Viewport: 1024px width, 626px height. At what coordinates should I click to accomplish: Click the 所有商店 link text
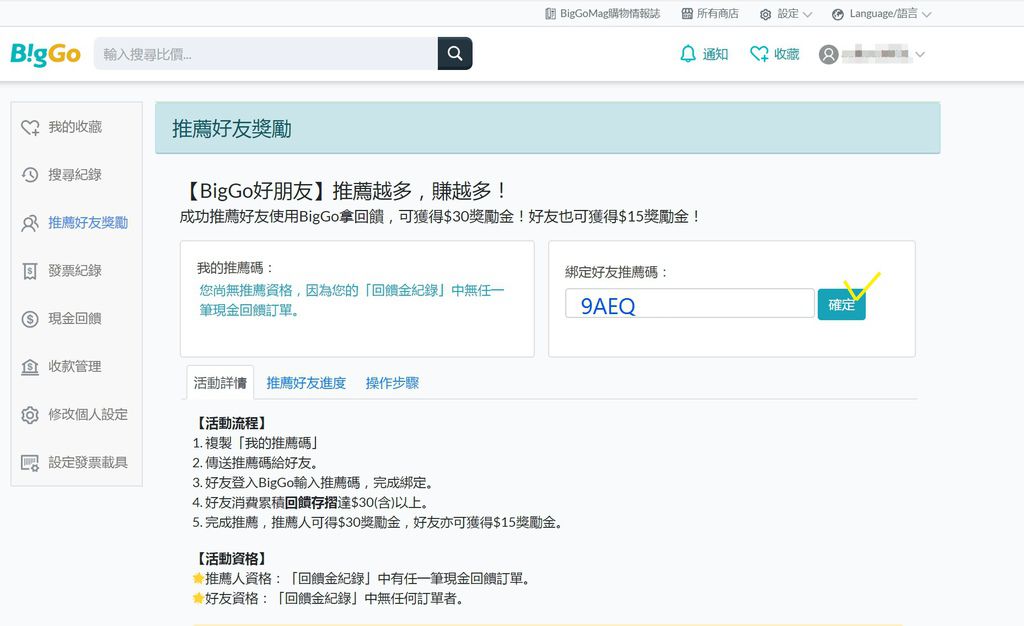(718, 14)
